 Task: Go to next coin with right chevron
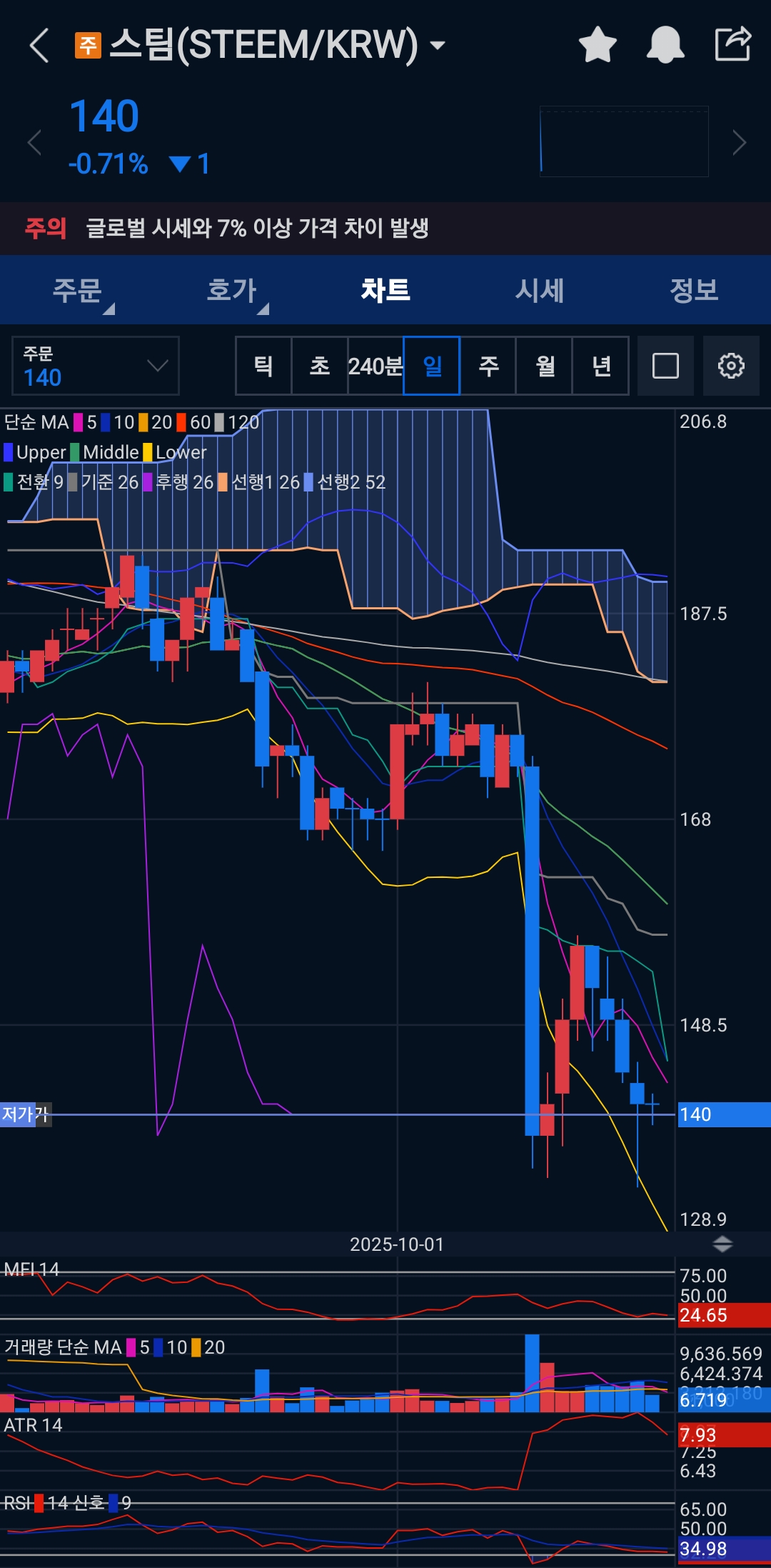pyautogui.click(x=740, y=142)
